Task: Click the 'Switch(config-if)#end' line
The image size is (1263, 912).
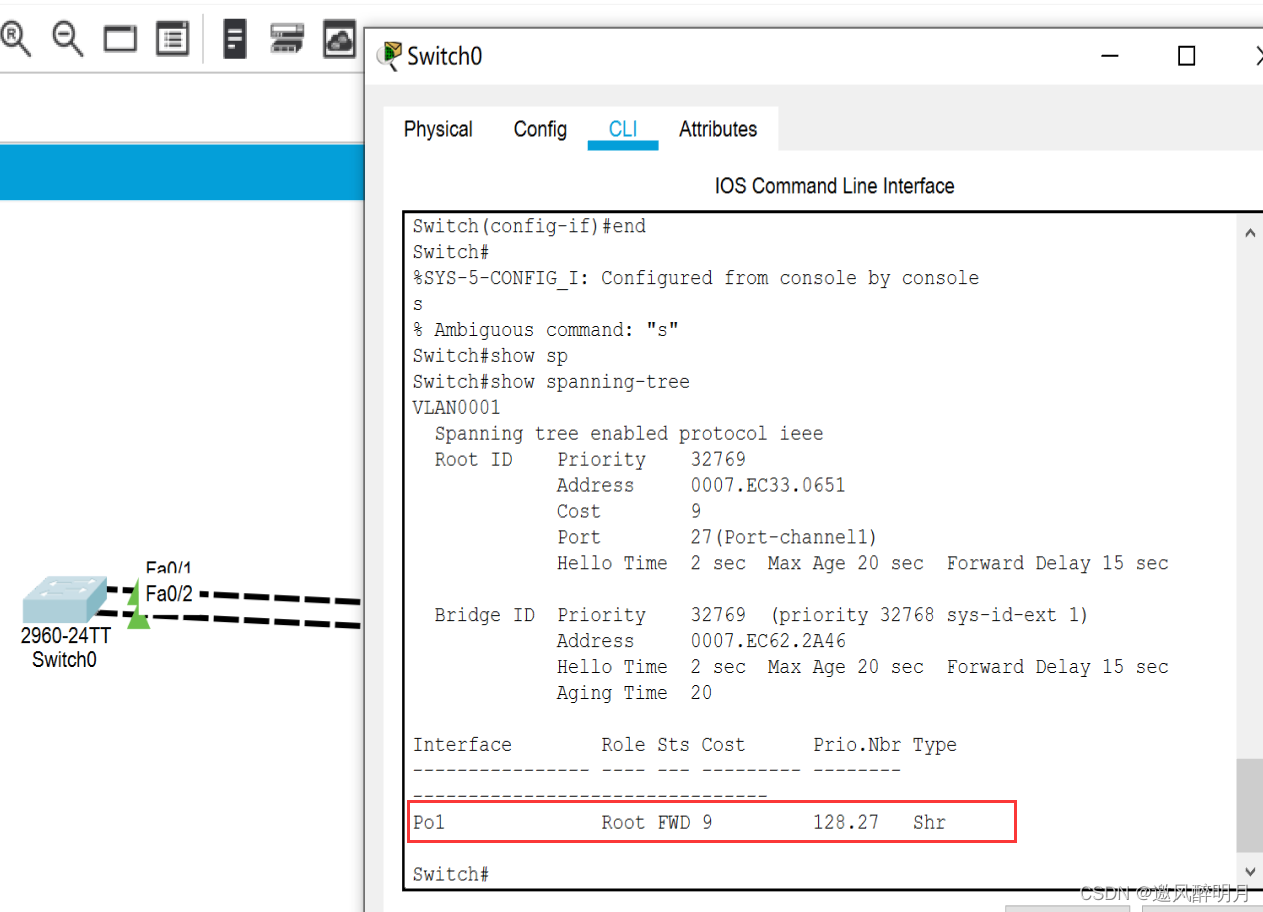Action: (529, 226)
